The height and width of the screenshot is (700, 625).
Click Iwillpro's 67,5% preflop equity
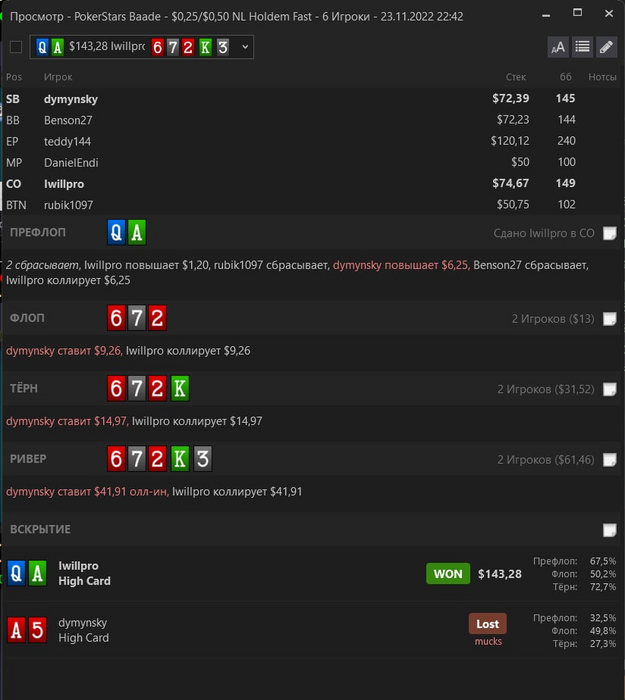click(x=603, y=561)
